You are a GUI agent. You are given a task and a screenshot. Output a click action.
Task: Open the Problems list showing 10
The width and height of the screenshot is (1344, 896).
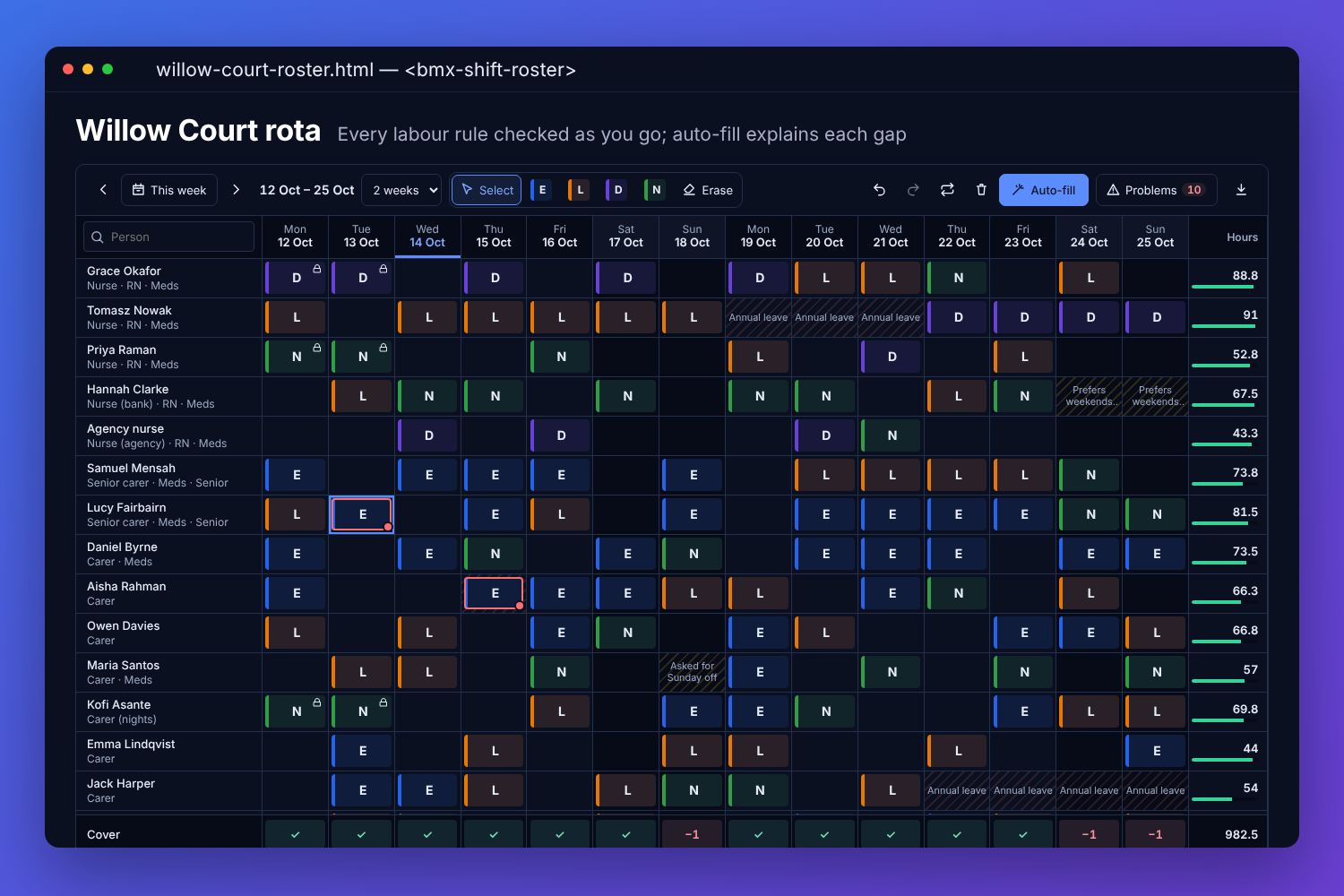pos(1156,190)
